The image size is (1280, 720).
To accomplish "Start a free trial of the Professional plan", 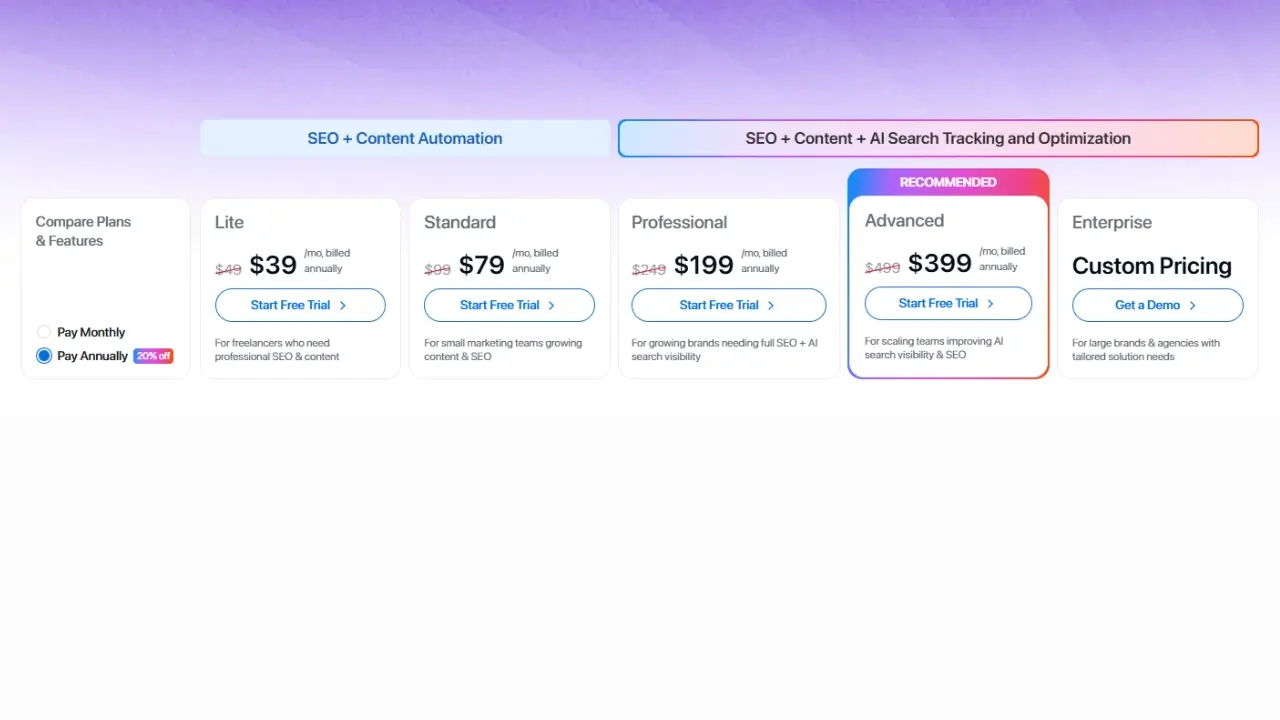I will click(728, 305).
